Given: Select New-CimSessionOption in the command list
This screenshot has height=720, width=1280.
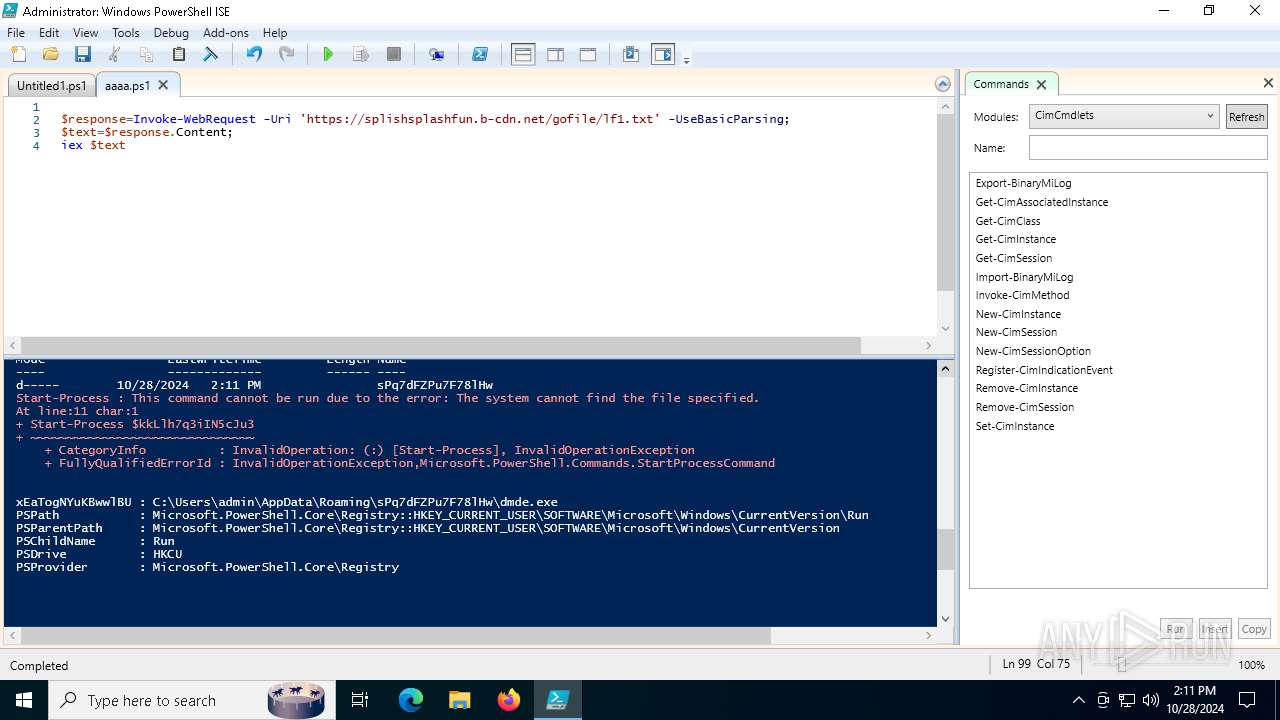Looking at the screenshot, I should tap(1033, 351).
